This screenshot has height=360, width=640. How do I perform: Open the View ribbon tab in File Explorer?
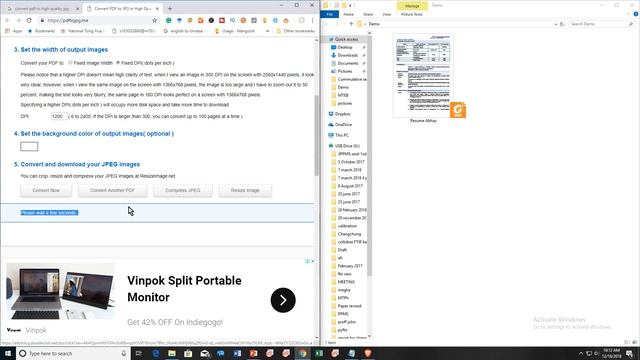pyautogui.click(x=387, y=14)
